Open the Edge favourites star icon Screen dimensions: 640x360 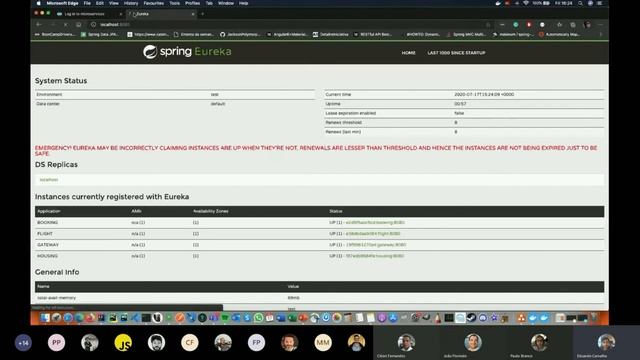pyautogui.click(x=560, y=24)
